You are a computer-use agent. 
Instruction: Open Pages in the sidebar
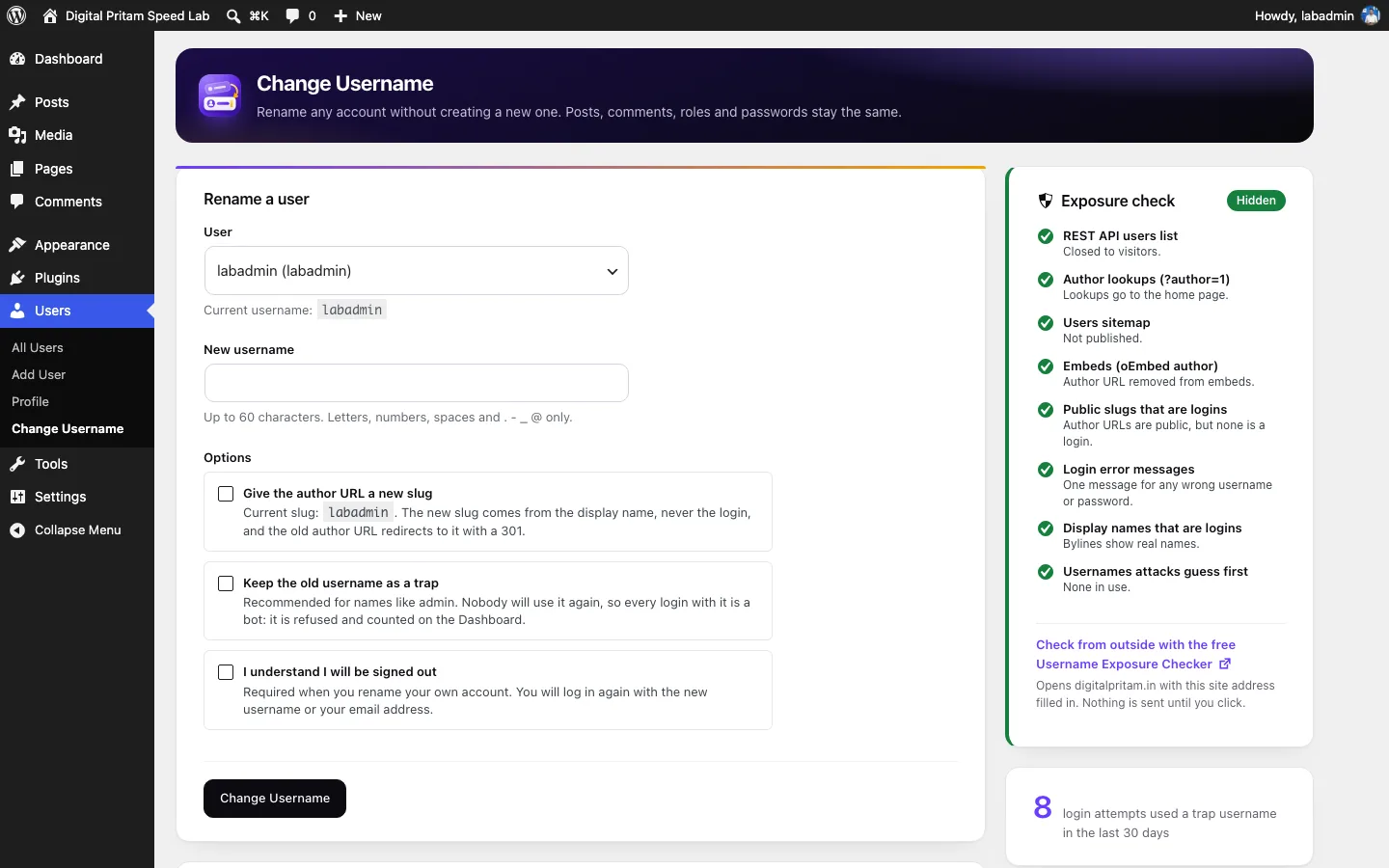pos(77,169)
